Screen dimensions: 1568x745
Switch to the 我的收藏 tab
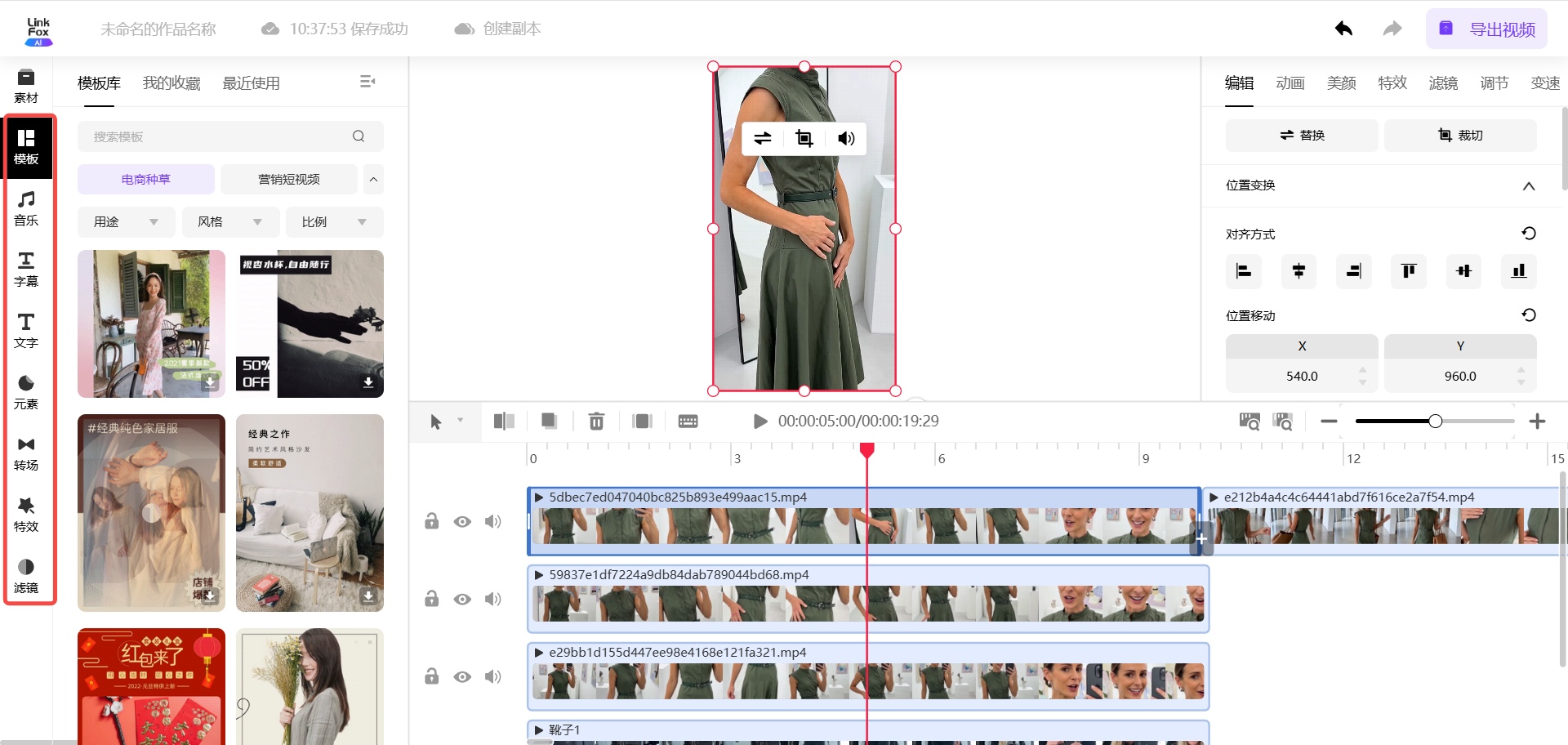[171, 83]
